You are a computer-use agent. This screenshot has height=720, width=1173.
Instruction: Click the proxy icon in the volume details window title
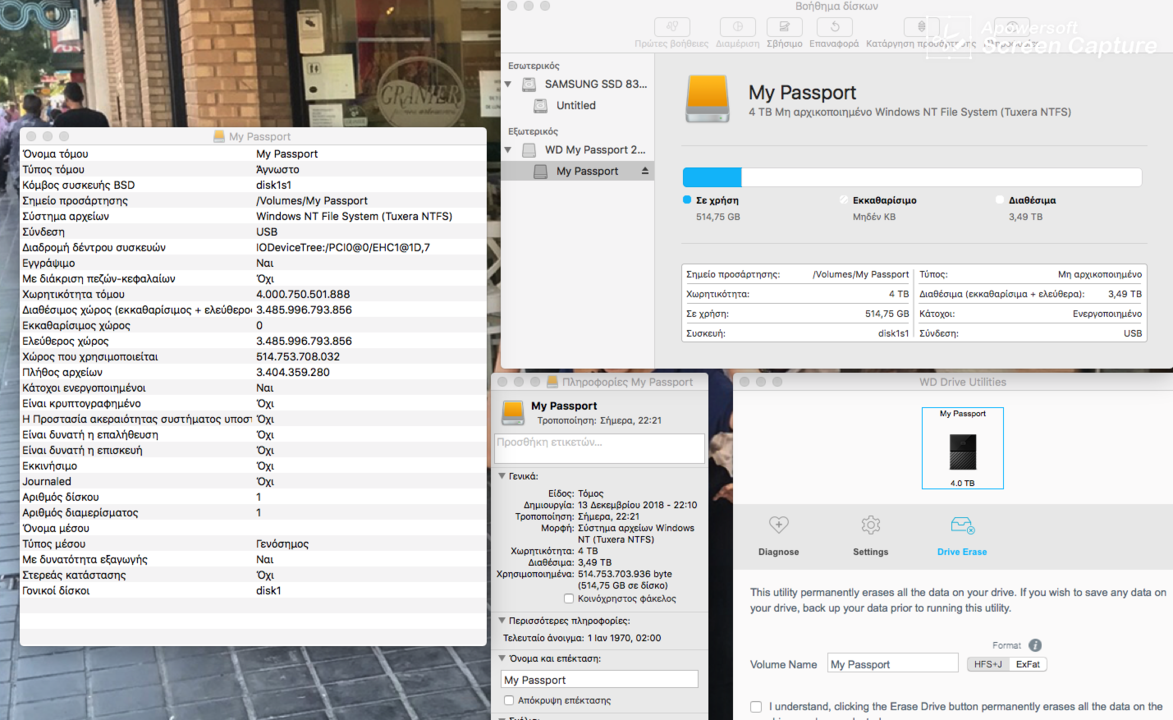tap(219, 136)
